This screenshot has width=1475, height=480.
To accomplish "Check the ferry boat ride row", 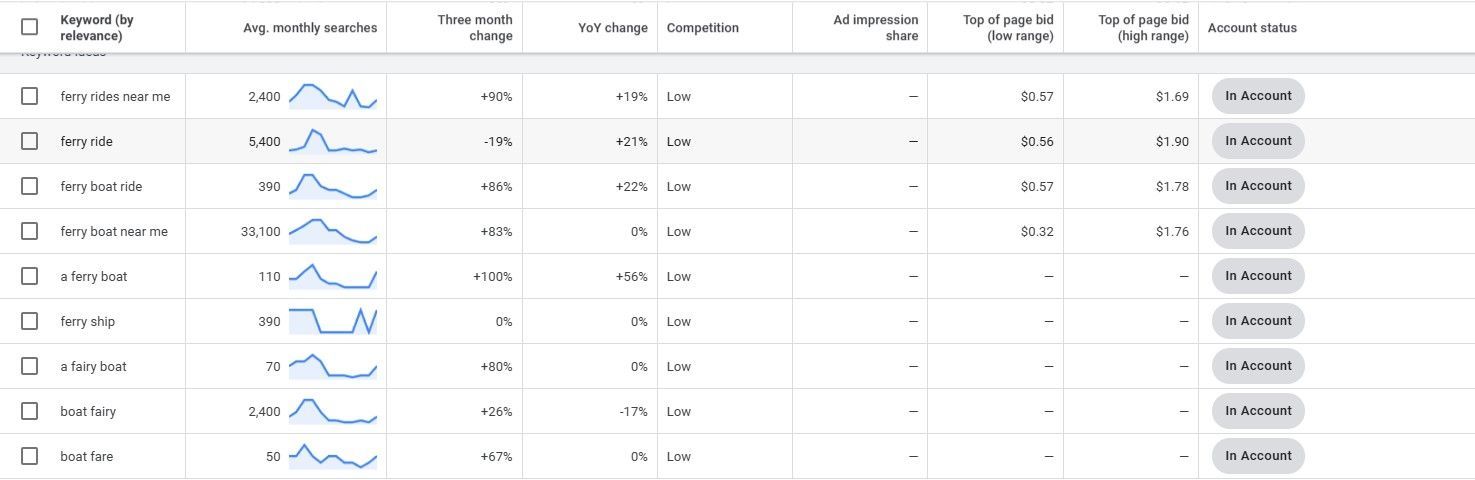I will click(x=29, y=186).
